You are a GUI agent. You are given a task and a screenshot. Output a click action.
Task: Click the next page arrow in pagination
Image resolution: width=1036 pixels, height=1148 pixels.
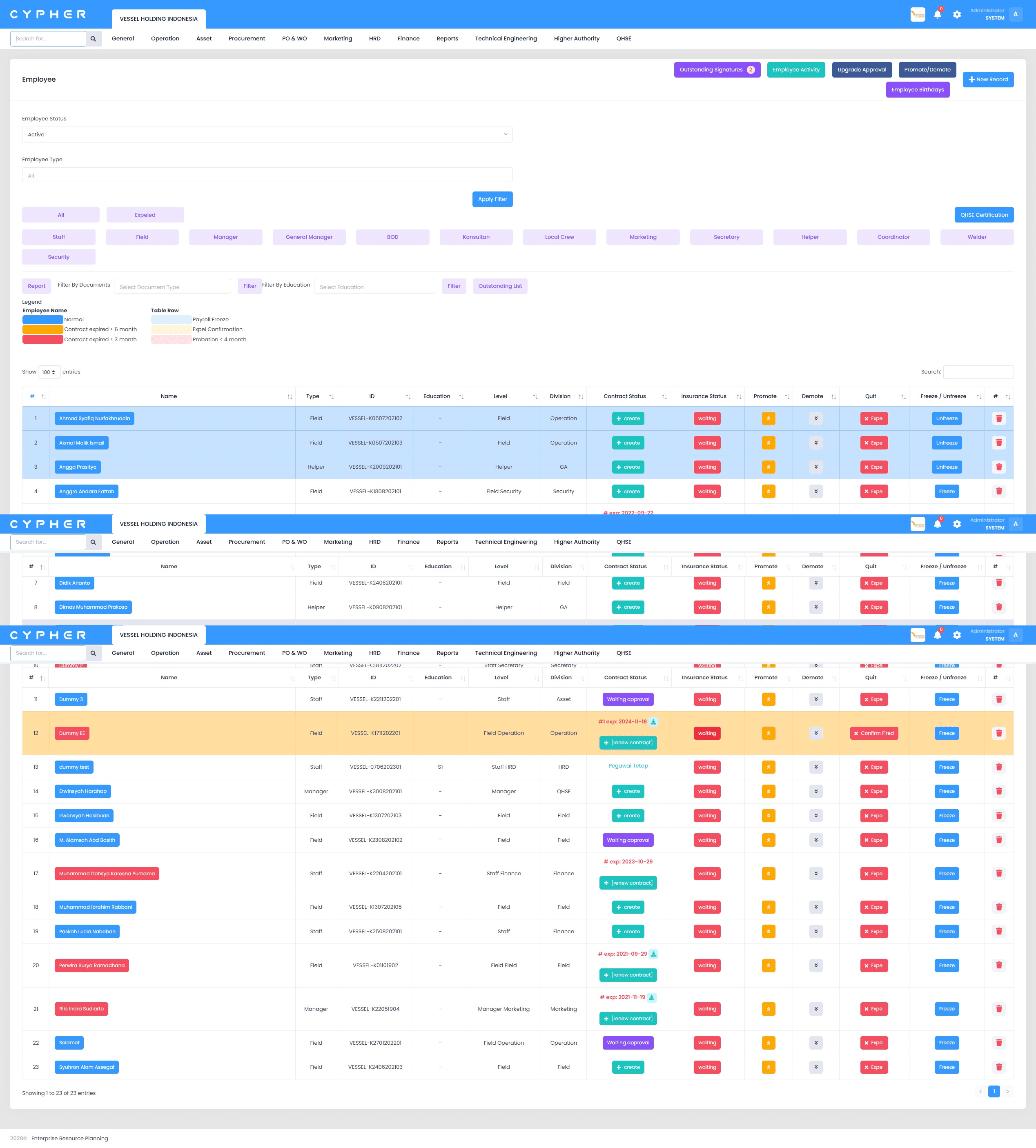coord(1007,1092)
